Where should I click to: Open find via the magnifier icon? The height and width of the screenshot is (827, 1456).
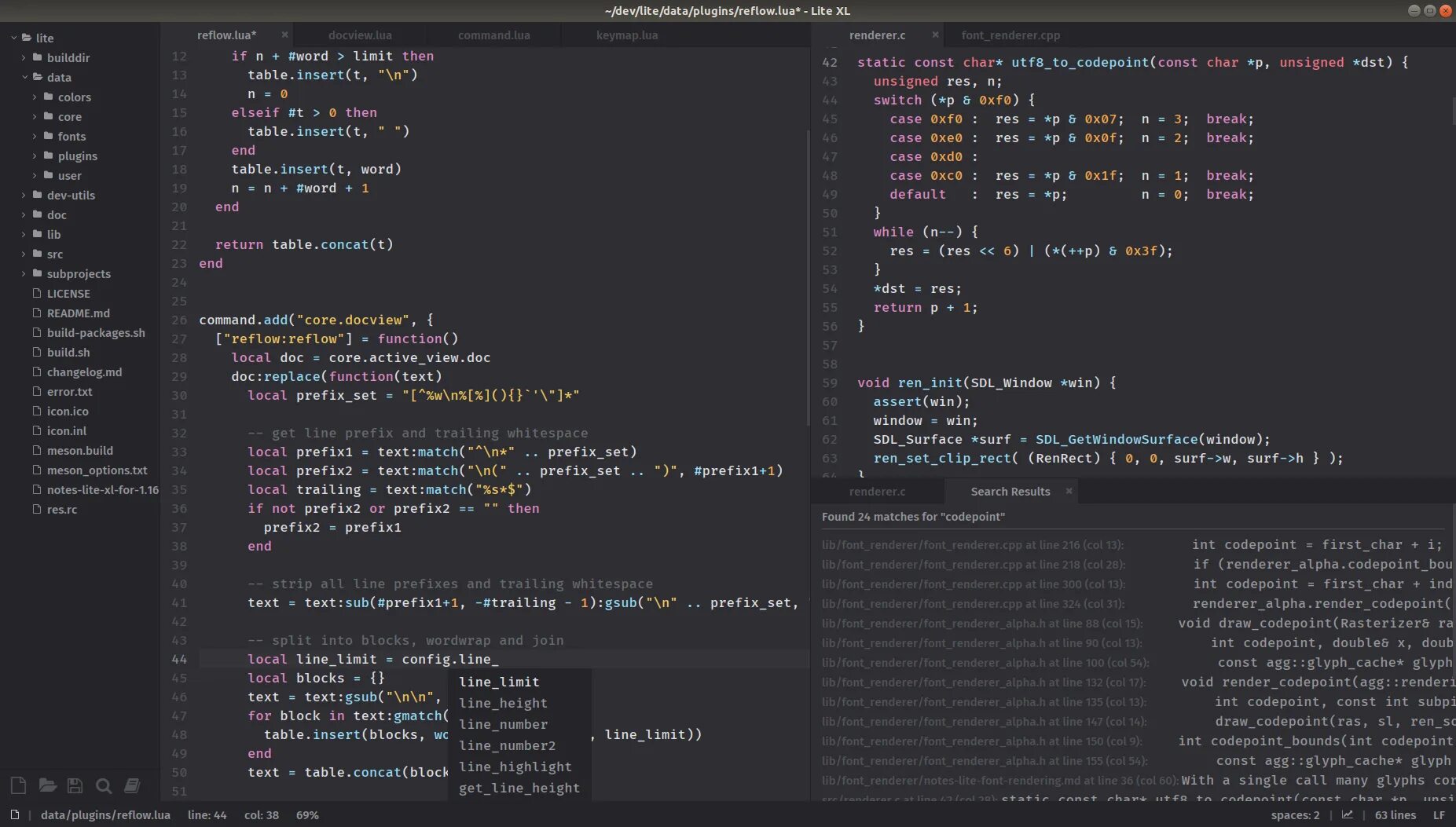(103, 785)
